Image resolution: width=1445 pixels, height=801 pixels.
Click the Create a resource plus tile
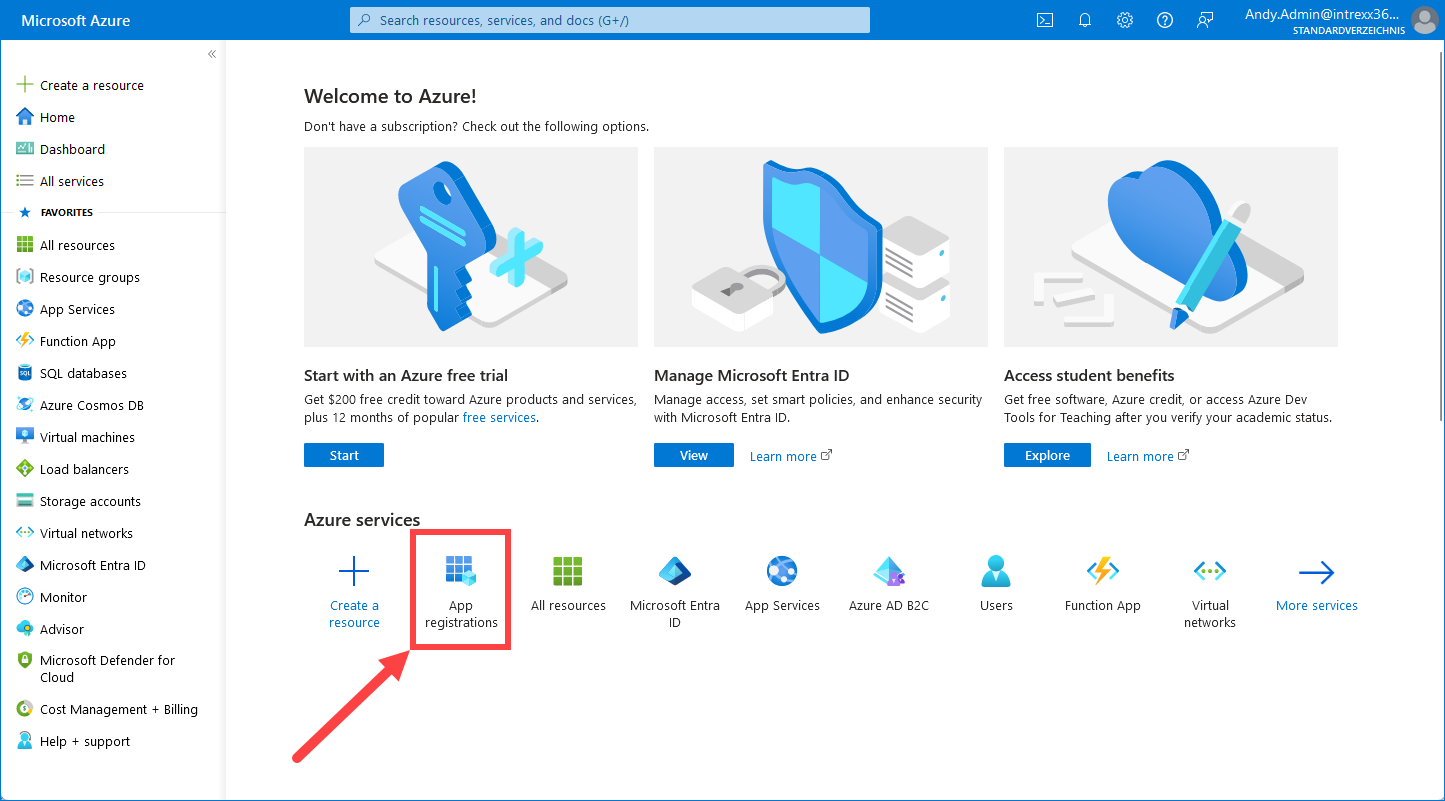click(354, 591)
